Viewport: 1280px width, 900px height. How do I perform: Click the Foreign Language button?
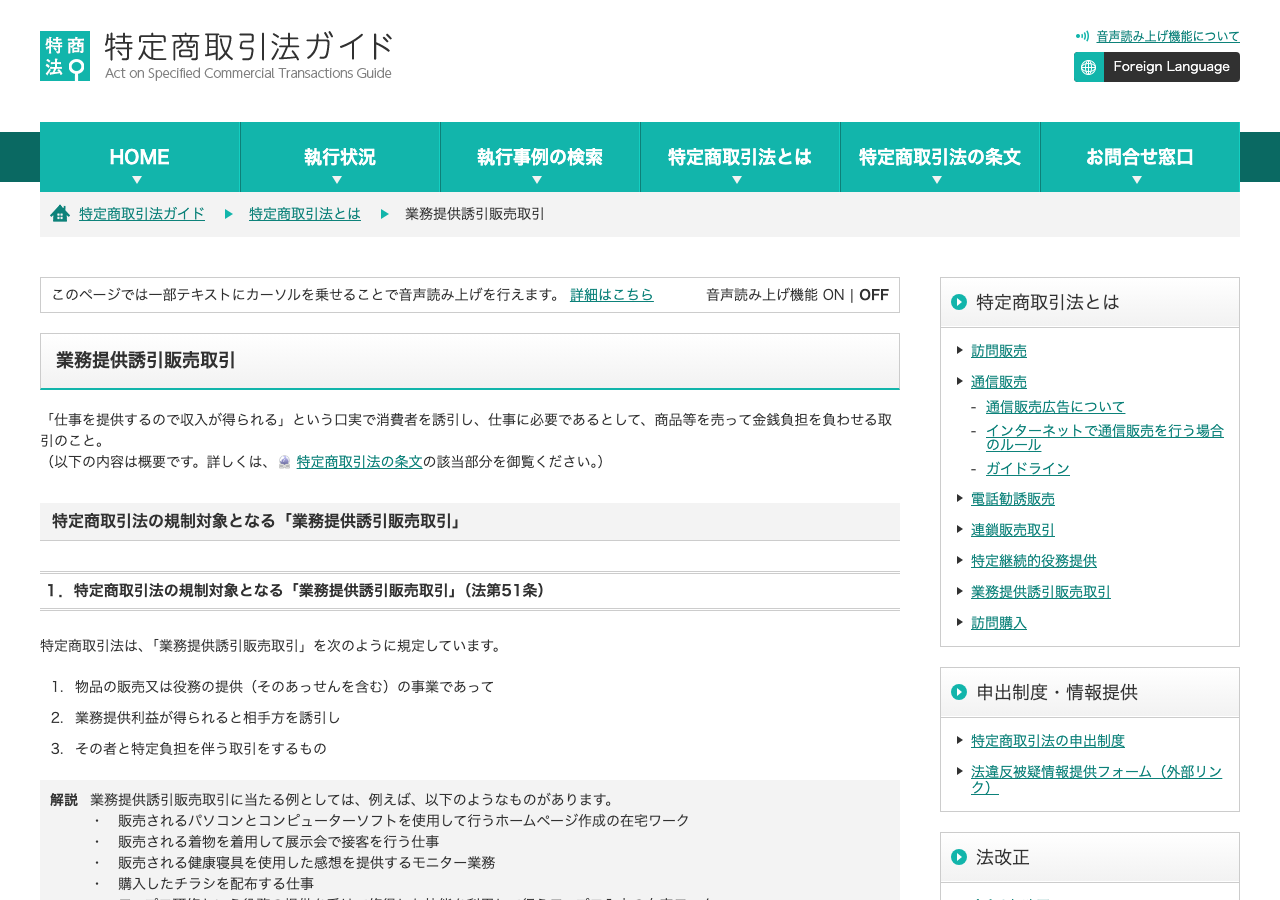pyautogui.click(x=1157, y=67)
